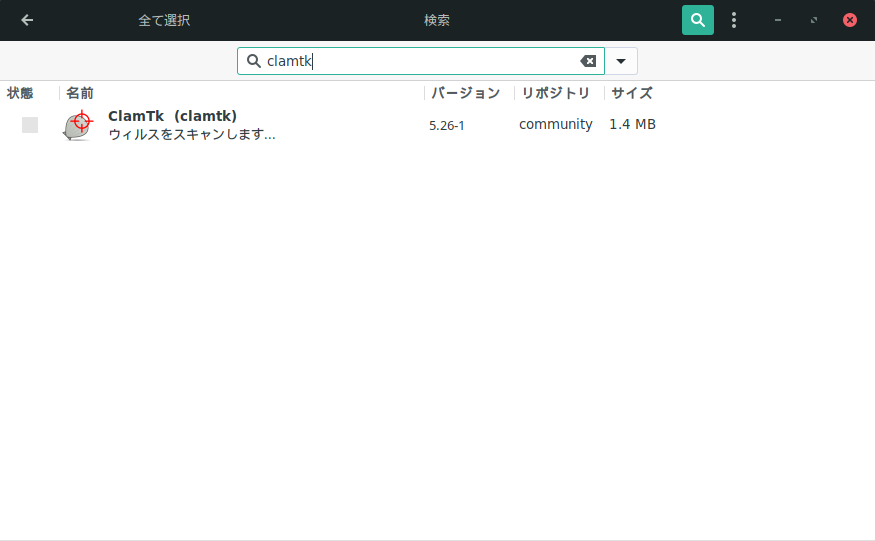Click the 全て選択 (select all) button
This screenshot has height=541, width=875.
[x=164, y=20]
